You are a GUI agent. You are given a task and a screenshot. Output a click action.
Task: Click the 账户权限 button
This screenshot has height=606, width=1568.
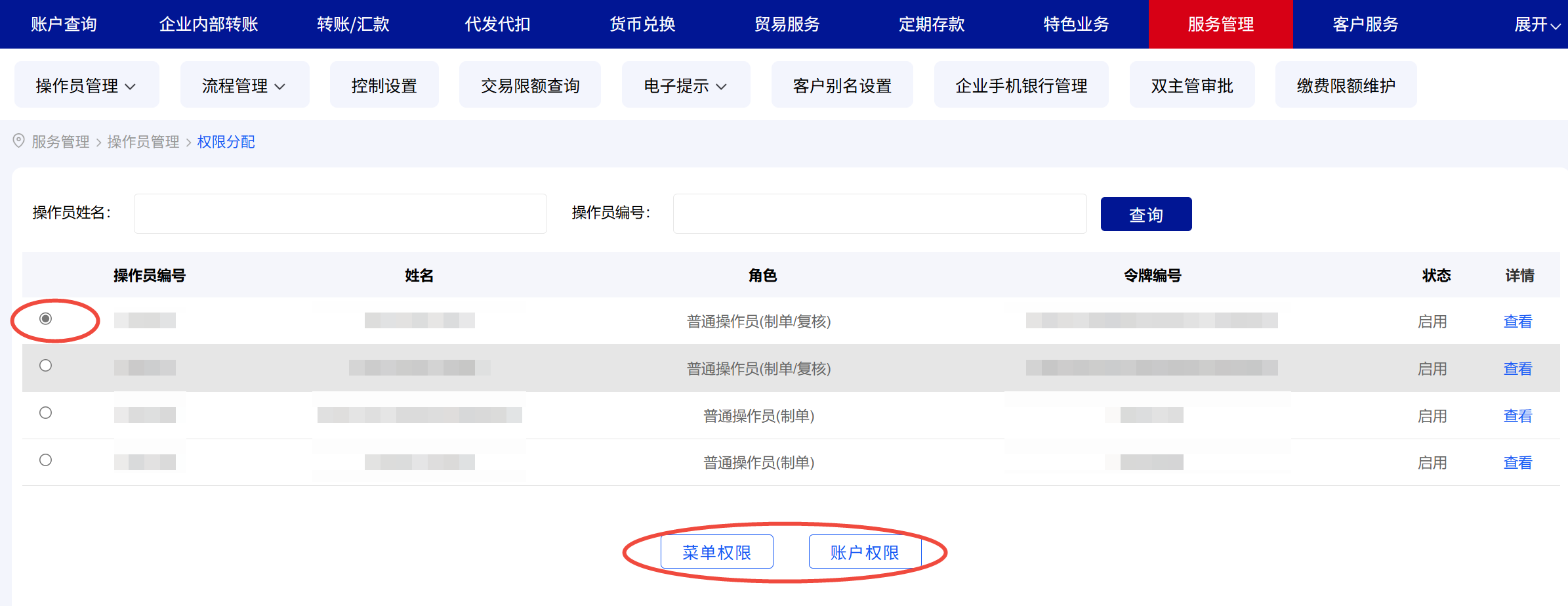click(x=865, y=552)
